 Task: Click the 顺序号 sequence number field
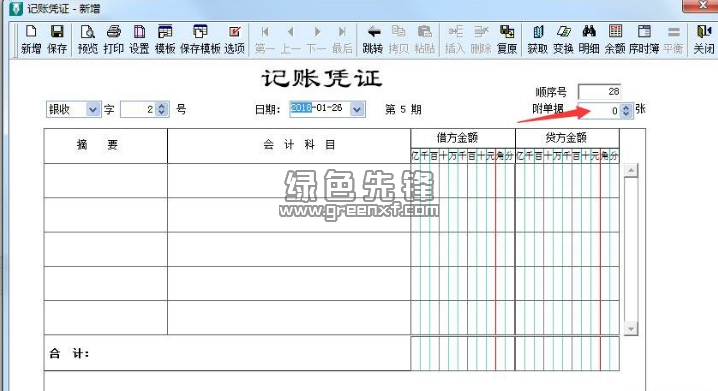599,92
